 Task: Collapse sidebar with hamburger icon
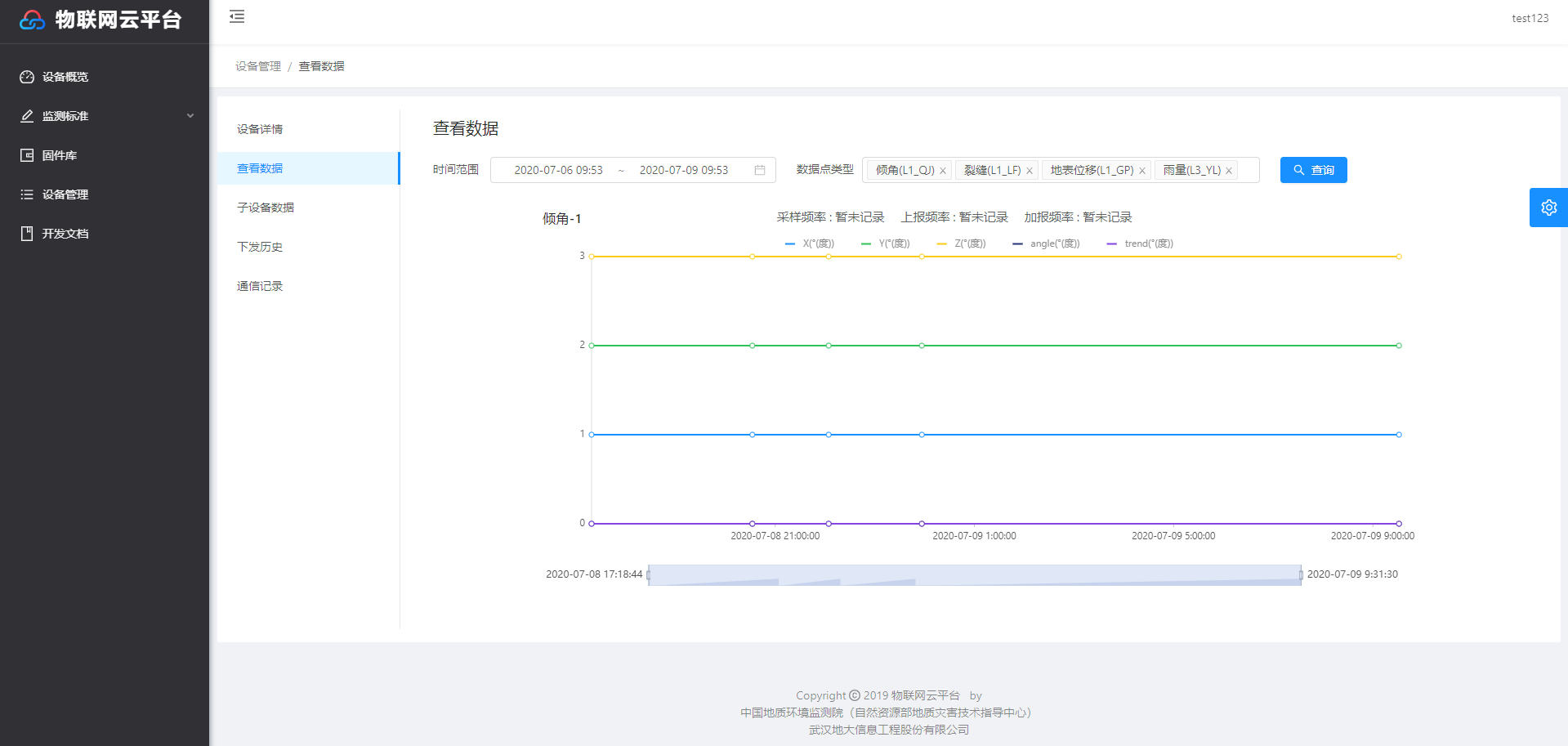coord(237,16)
